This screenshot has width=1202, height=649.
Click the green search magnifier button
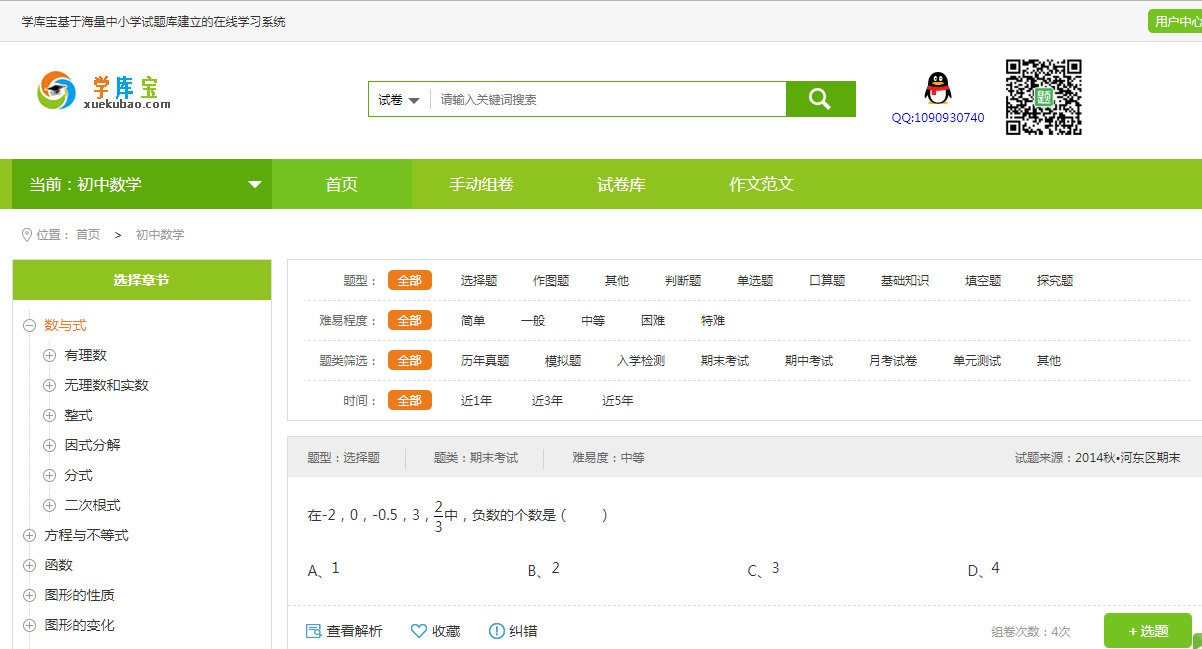pos(820,99)
